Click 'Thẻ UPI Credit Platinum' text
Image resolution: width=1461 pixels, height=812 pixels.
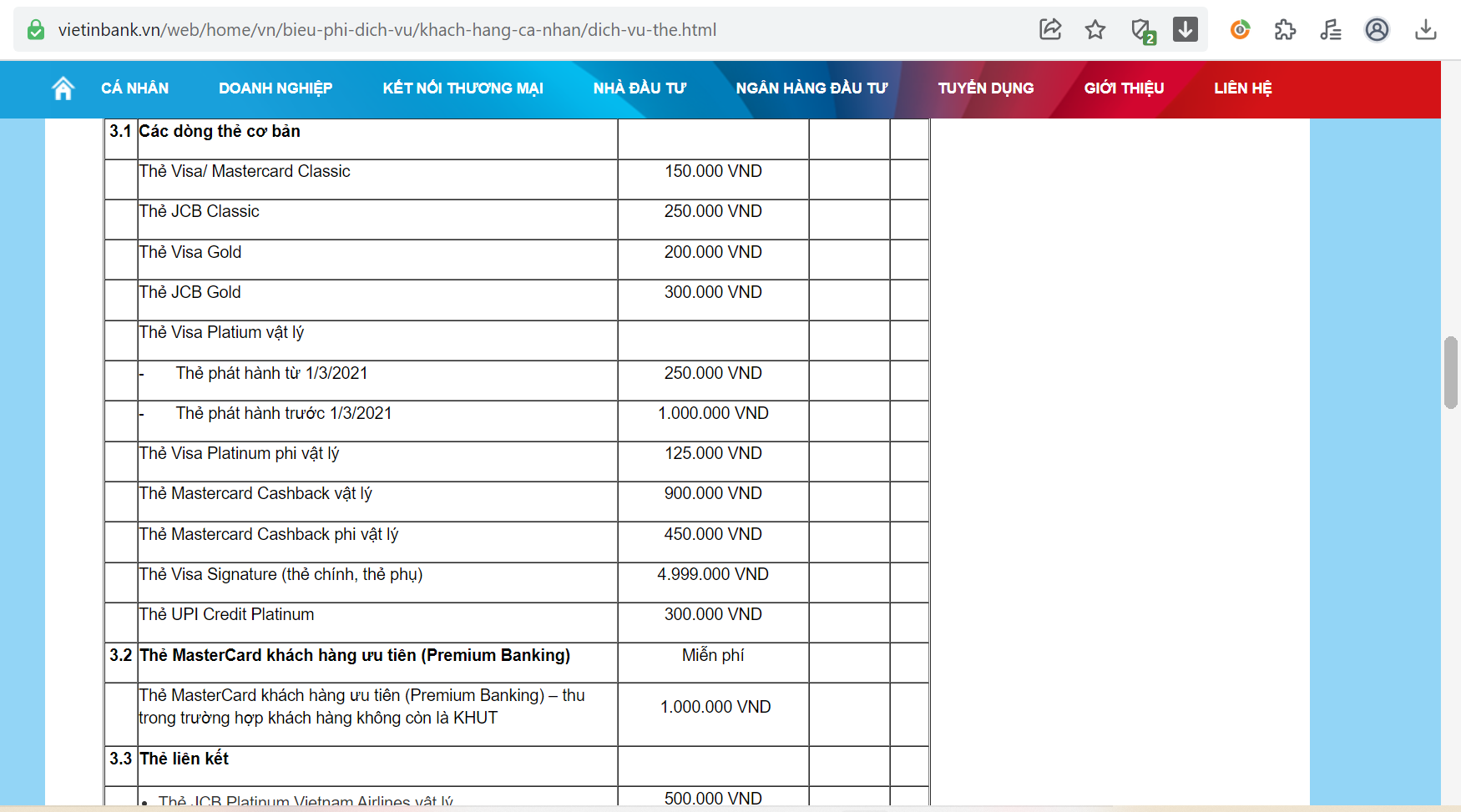pos(226,614)
